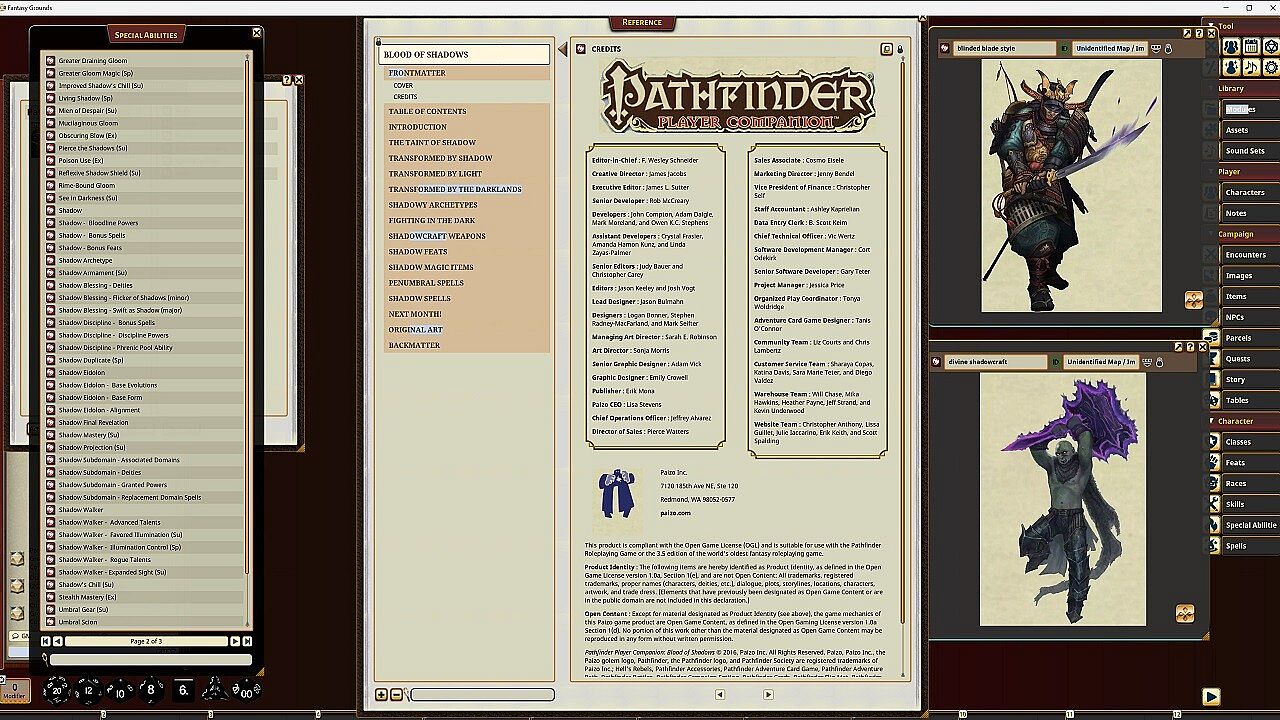Image resolution: width=1280 pixels, height=720 pixels.
Task: Toggle the lock on Credits page
Action: click(x=899, y=49)
